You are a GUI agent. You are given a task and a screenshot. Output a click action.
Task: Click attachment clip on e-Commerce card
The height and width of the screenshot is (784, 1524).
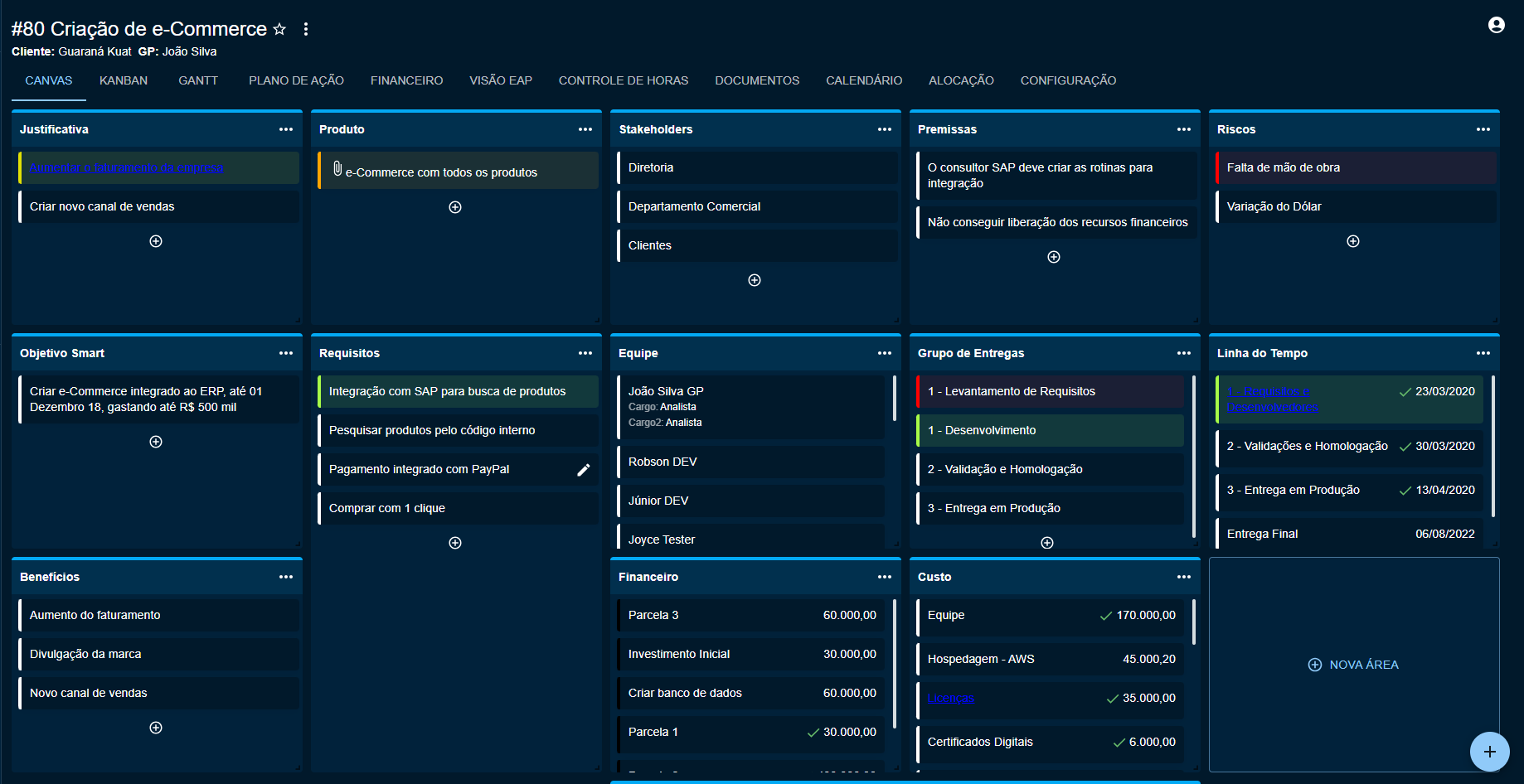[337, 169]
